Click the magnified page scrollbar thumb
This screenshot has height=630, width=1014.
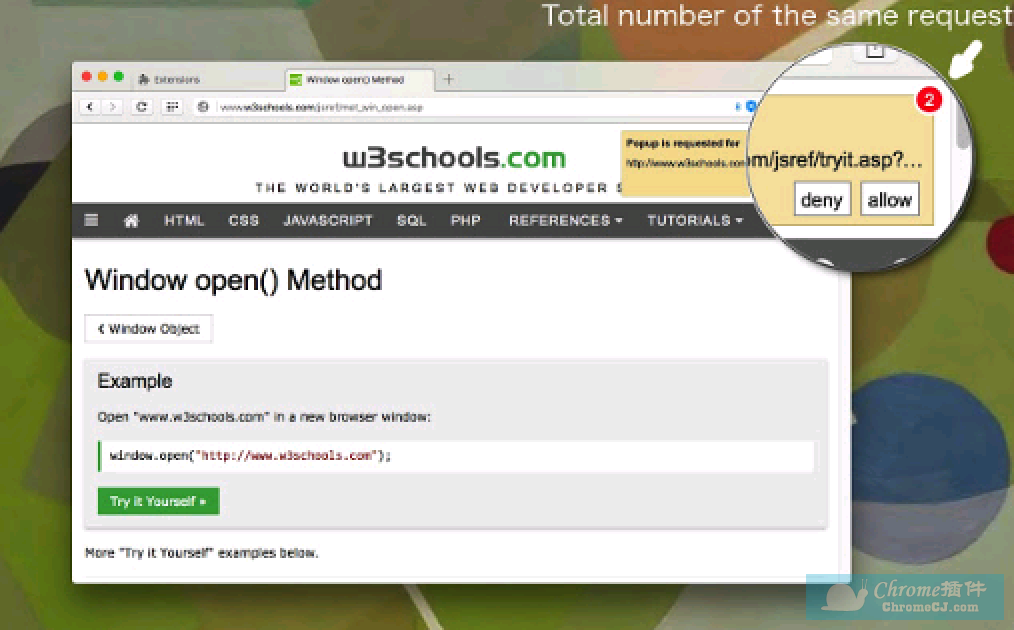964,123
